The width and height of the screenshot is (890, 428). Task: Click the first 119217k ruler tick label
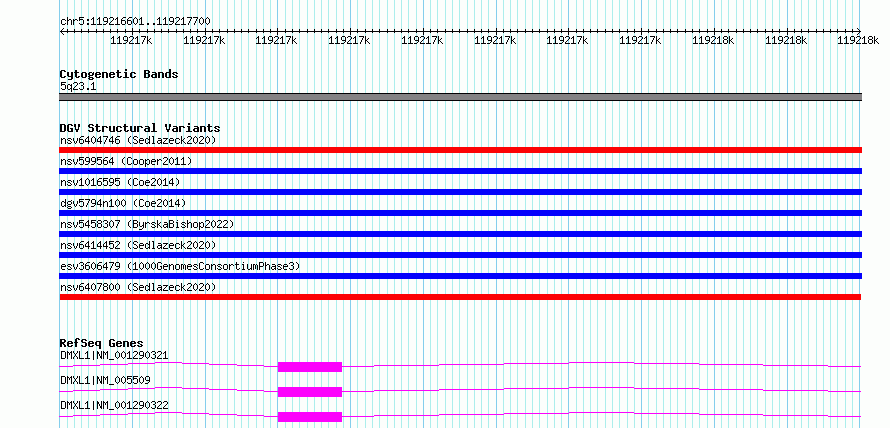click(131, 40)
